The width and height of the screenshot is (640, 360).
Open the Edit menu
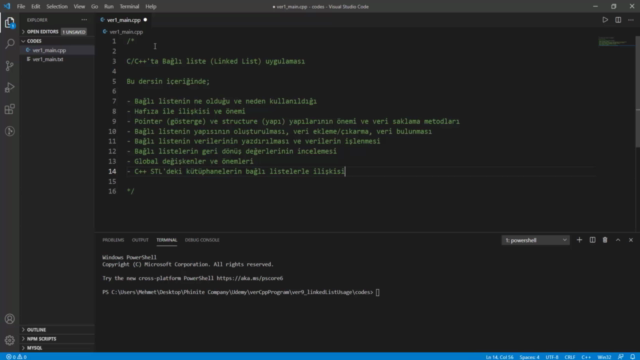[36, 7]
